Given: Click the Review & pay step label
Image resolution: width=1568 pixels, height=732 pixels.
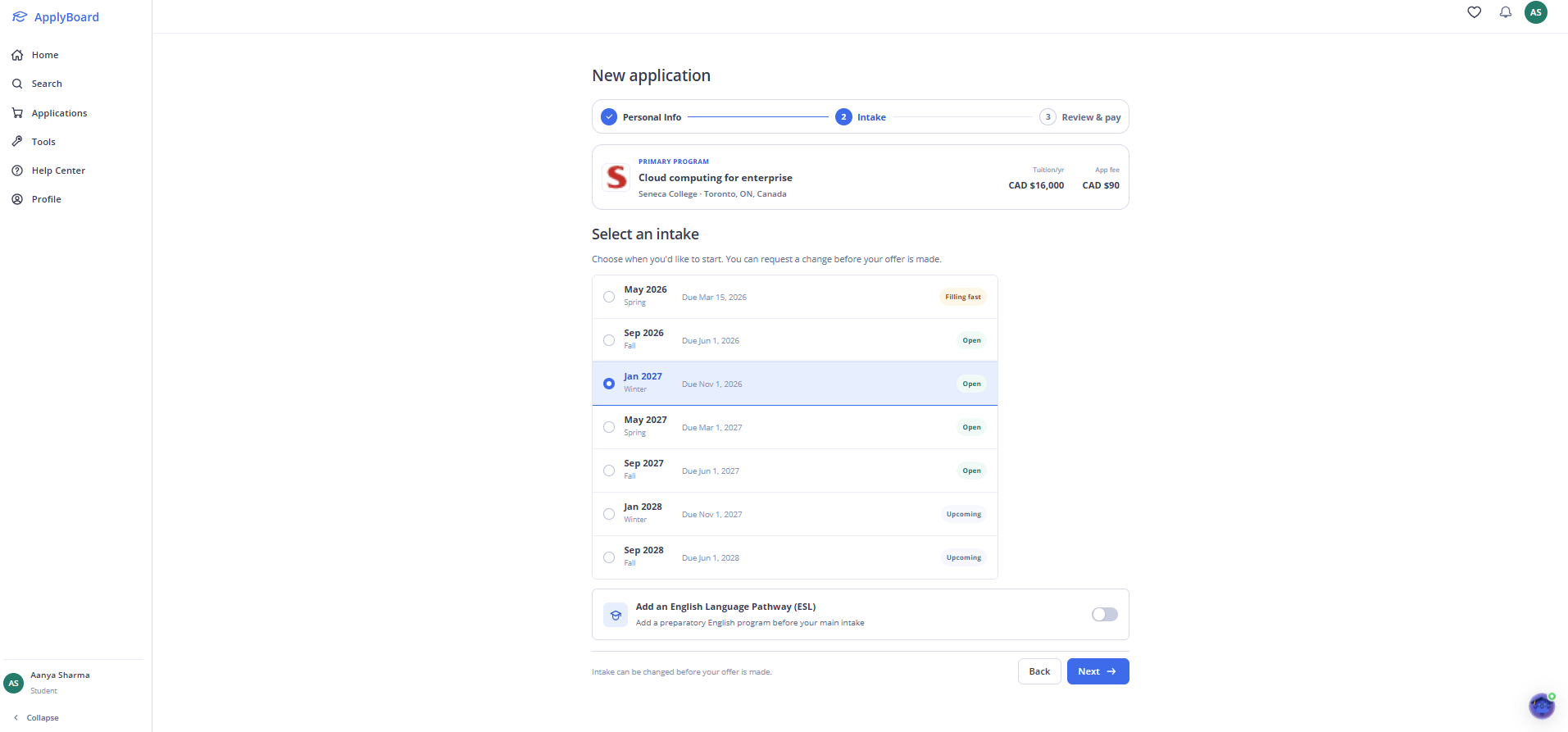Looking at the screenshot, I should pyautogui.click(x=1091, y=117).
